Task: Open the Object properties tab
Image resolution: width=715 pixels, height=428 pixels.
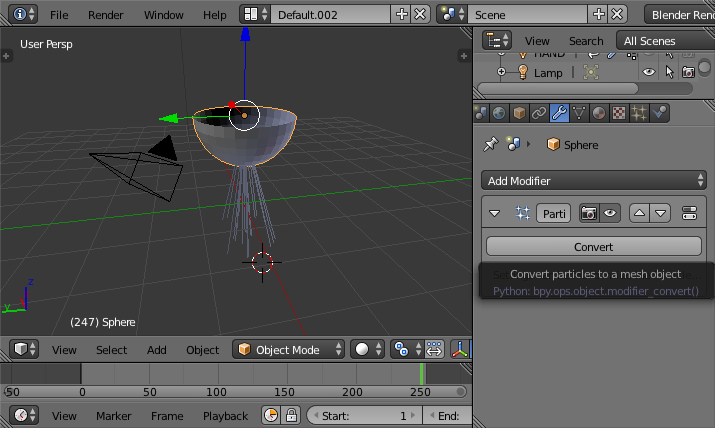Action: point(519,113)
